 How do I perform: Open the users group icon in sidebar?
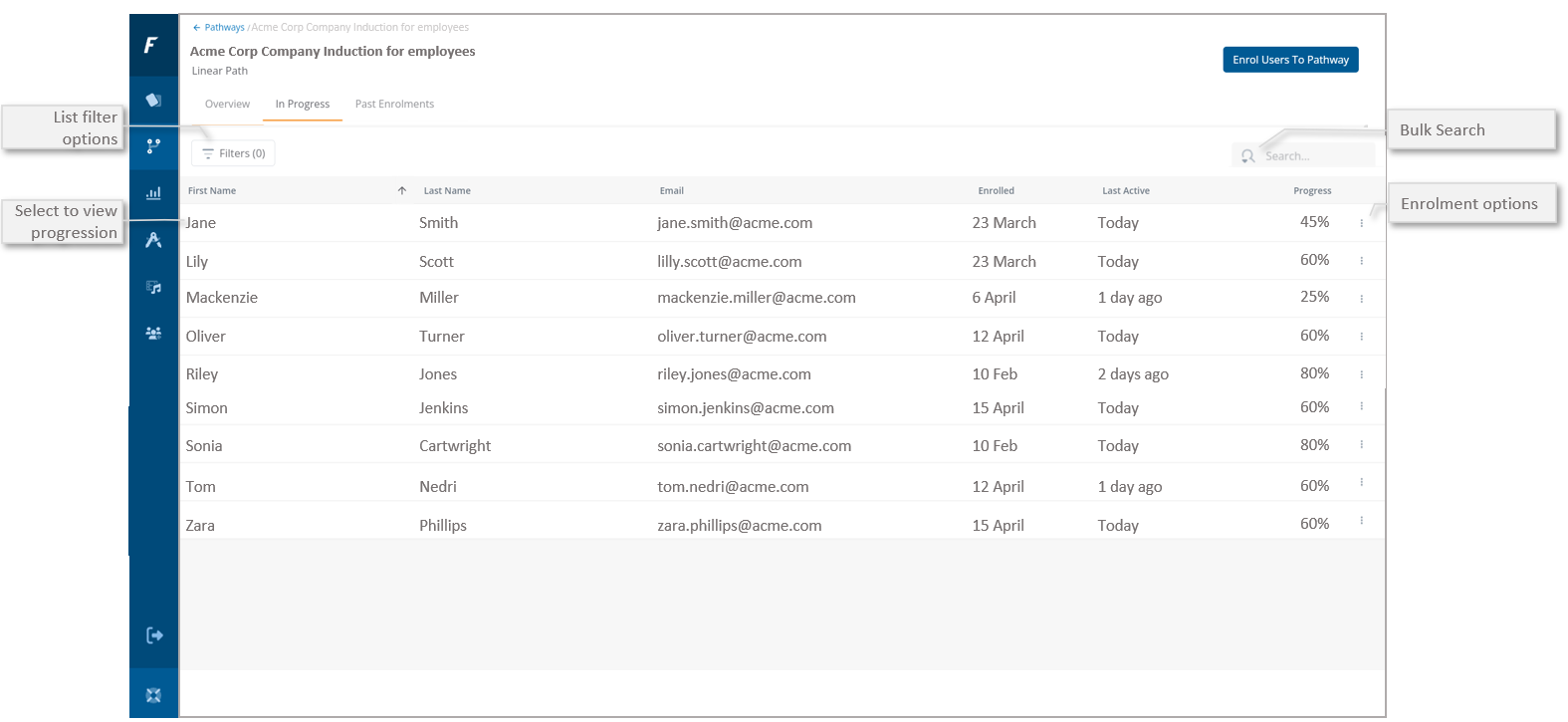pyautogui.click(x=153, y=334)
